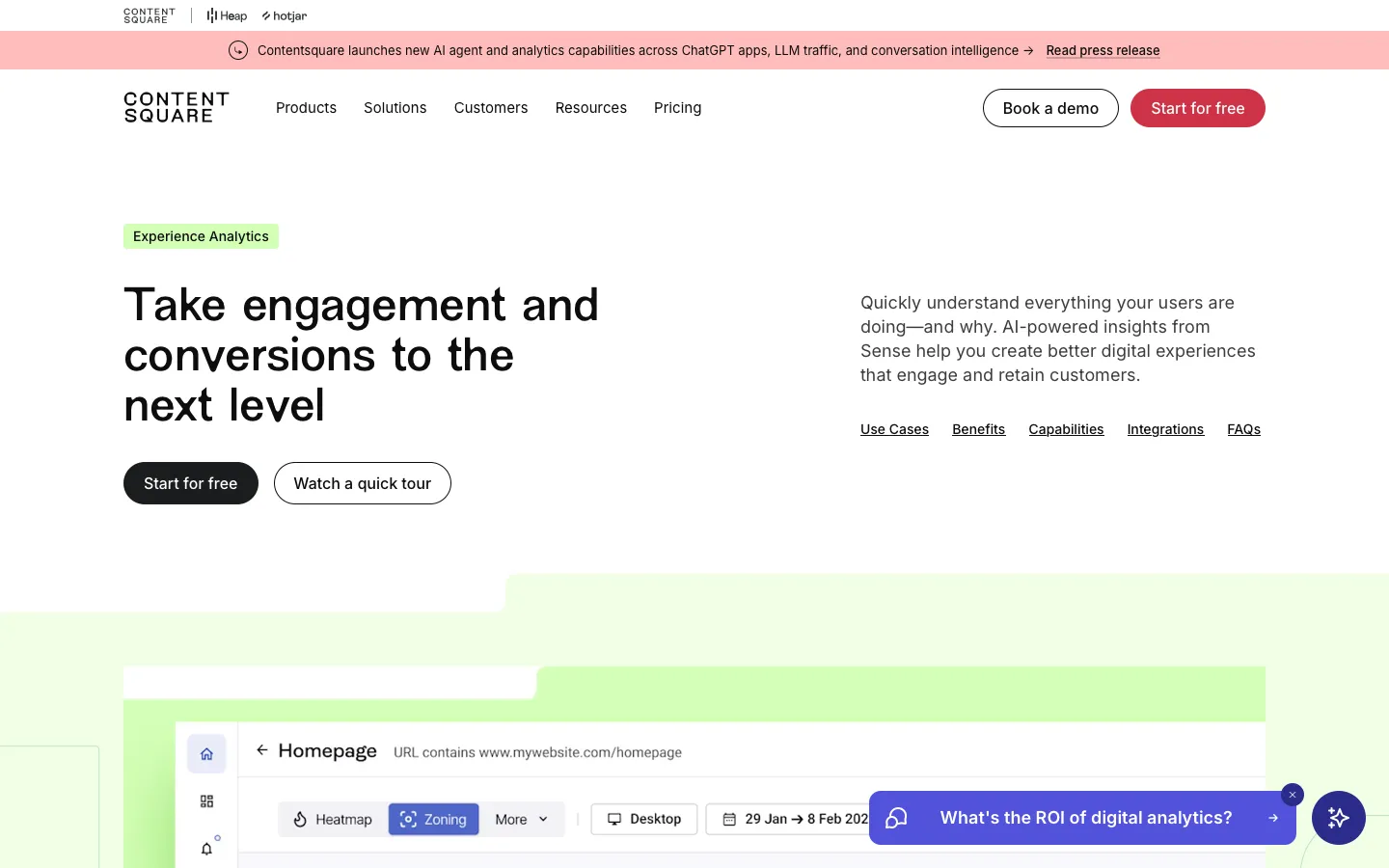
Task: Follow the Read press release link
Action: click(1103, 50)
